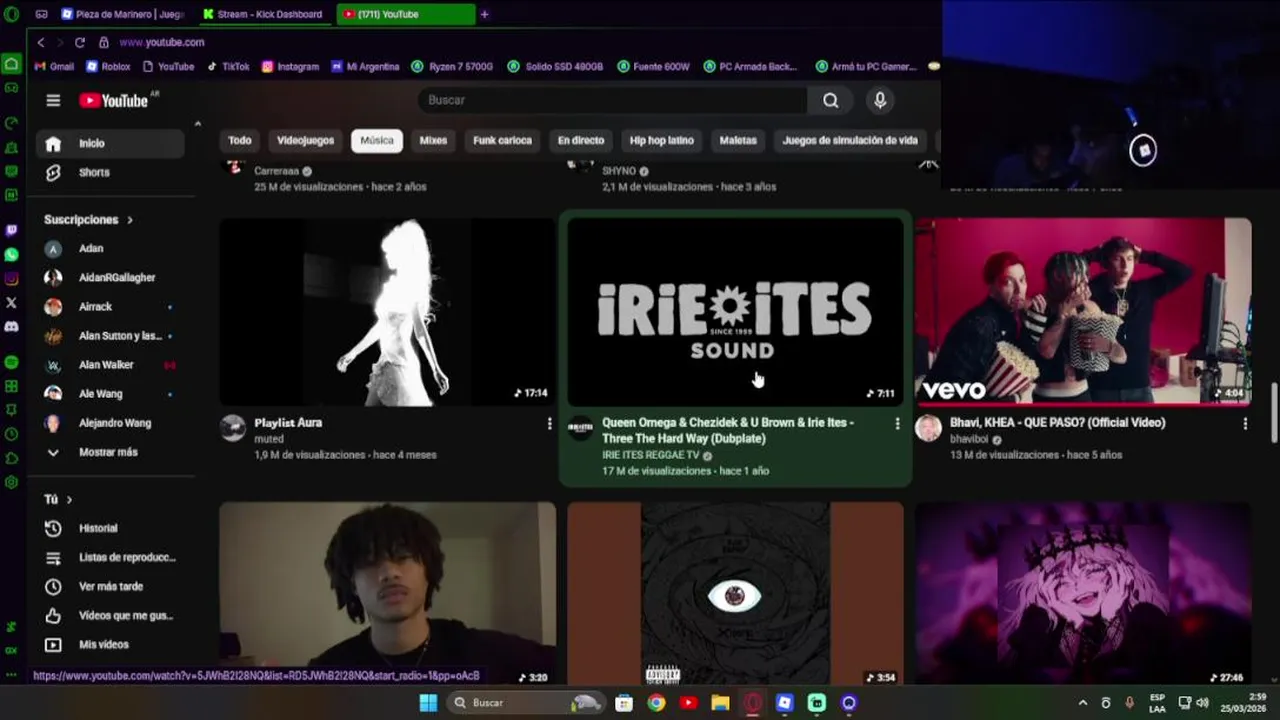Open Alan Walker subscription channel
This screenshot has height=720, width=1280.
[x=110, y=365]
